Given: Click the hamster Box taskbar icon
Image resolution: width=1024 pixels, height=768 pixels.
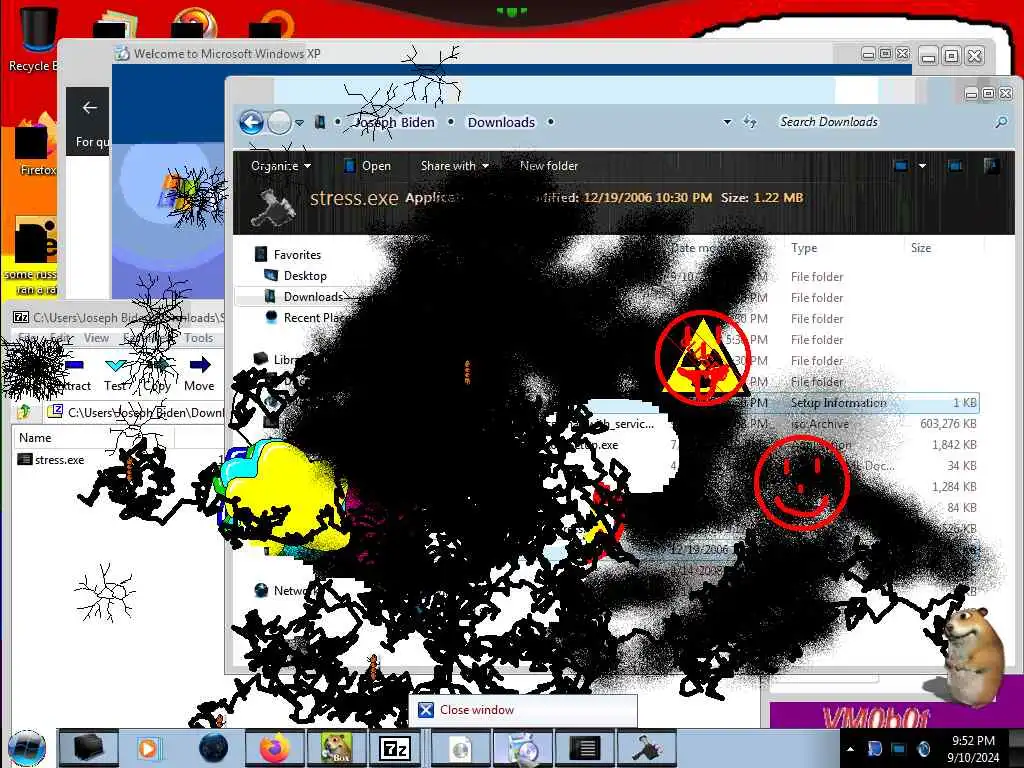Looking at the screenshot, I should click(x=336, y=748).
